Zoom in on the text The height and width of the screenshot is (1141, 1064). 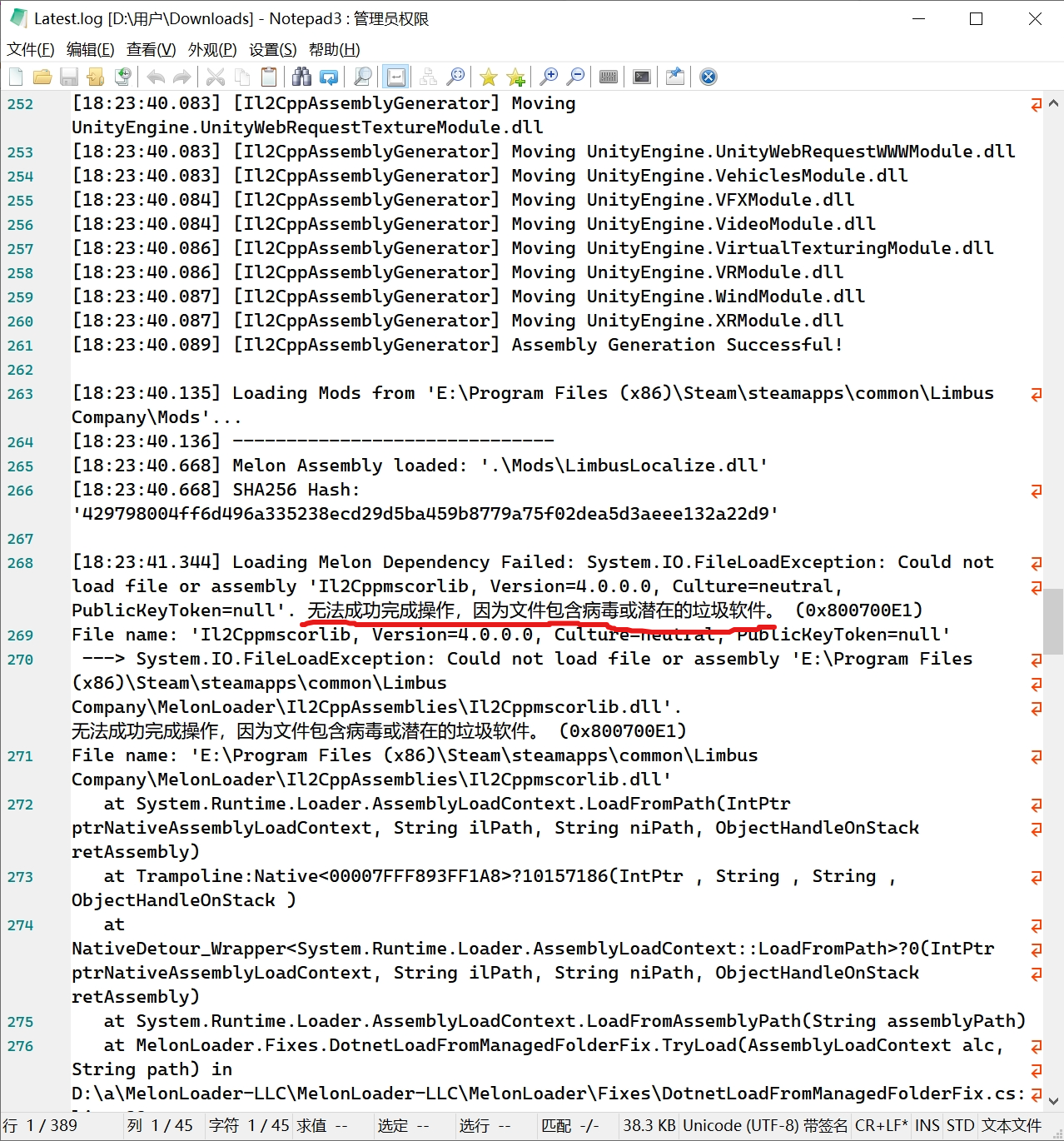click(x=549, y=77)
